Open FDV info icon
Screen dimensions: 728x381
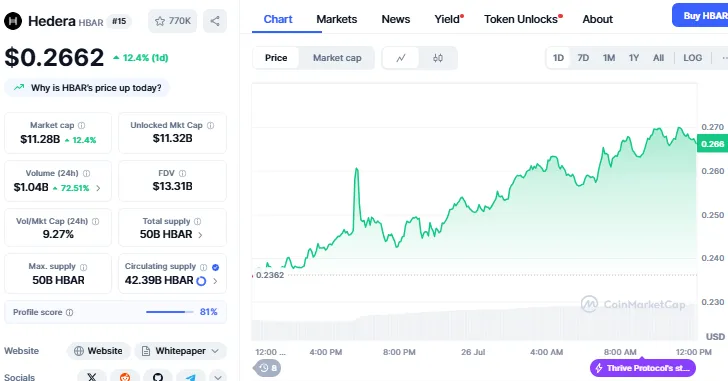tap(182, 174)
